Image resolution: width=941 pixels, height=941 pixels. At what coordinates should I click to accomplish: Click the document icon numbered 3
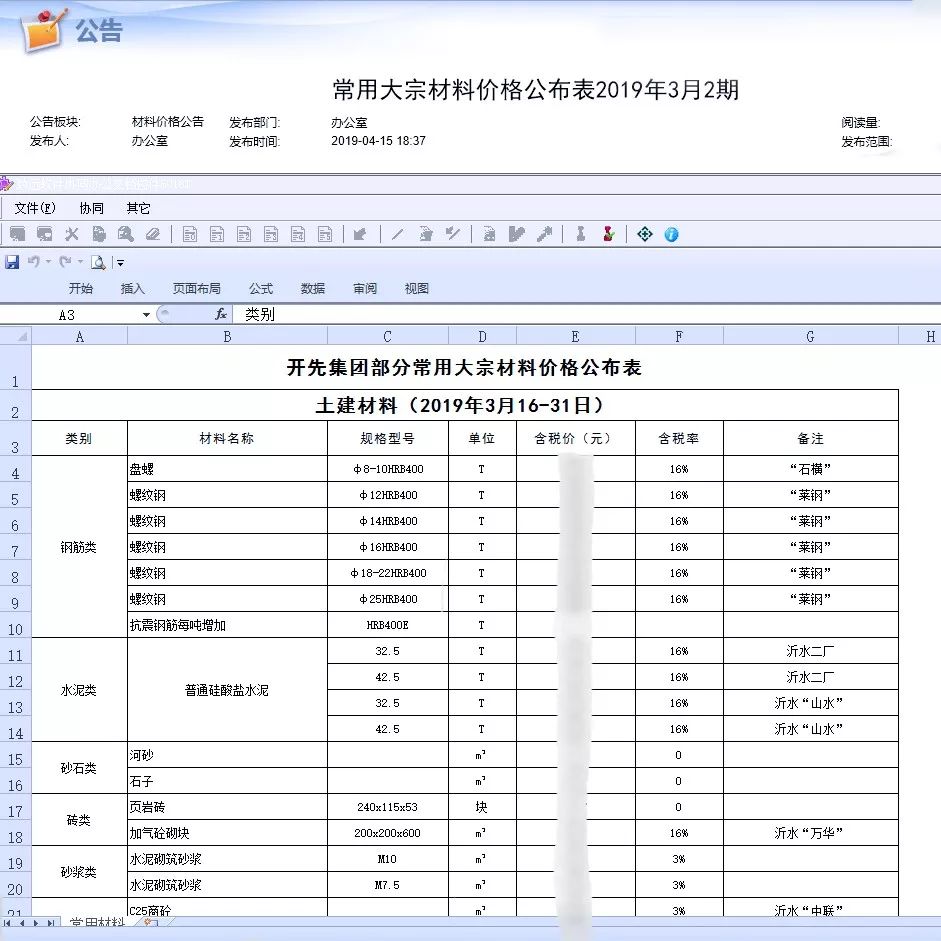click(x=271, y=234)
